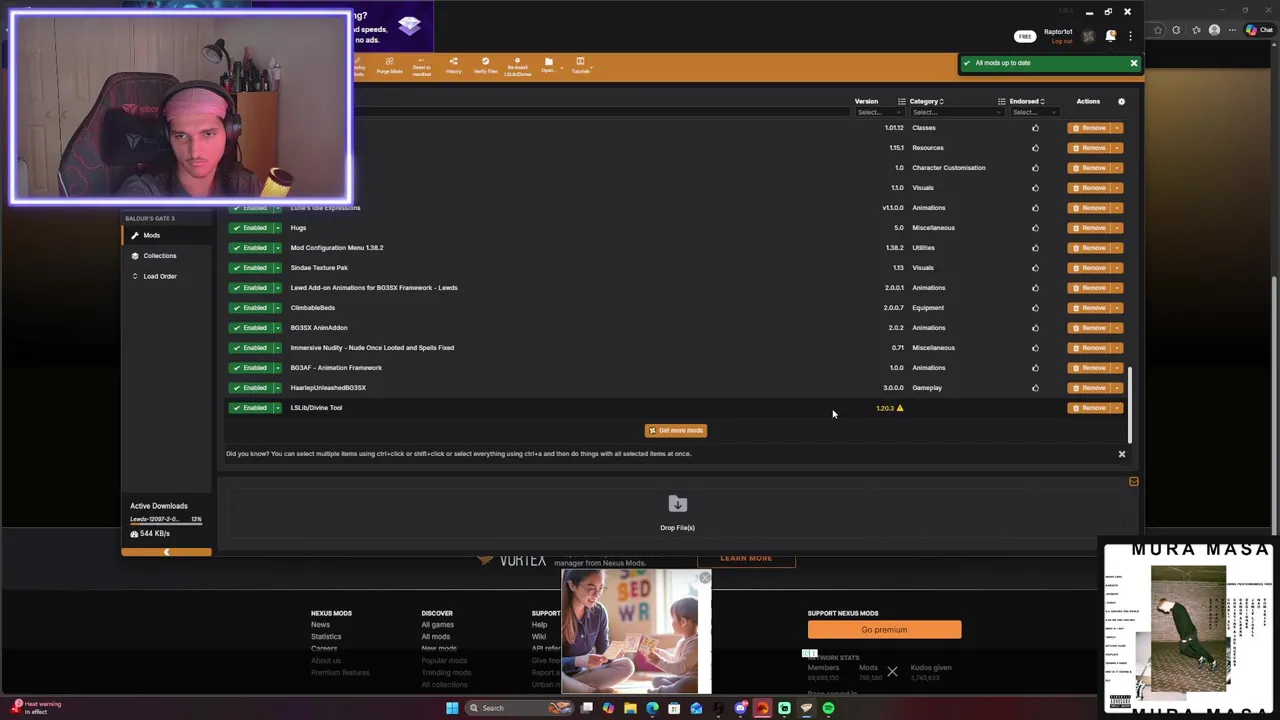Expand Remove dropdown arrow for LSLib/Divine Tool

coord(1117,408)
